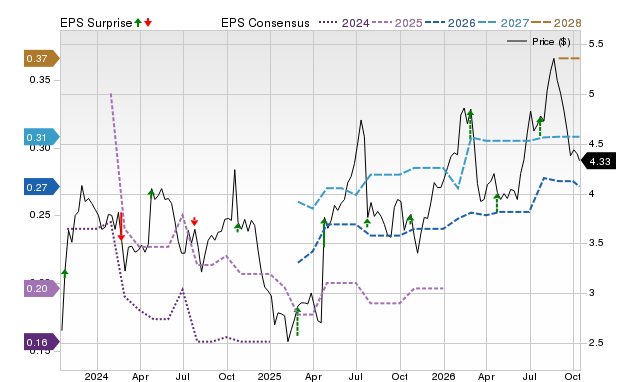This screenshot has height=382, width=640.
Task: Click the 0.37 EPS value tag
Action: (x=42, y=59)
